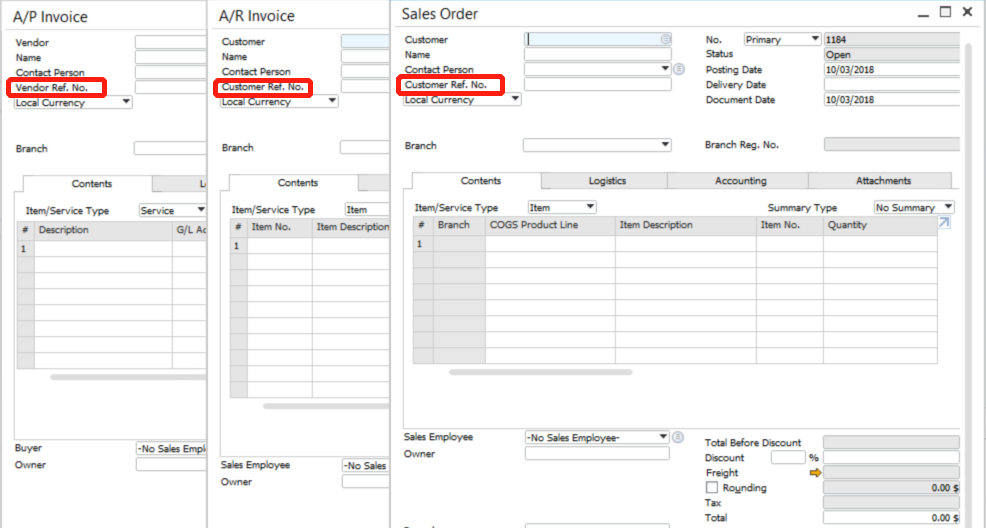The width and height of the screenshot is (986, 528).
Task: Close the Sales Order window
Action: (967, 12)
